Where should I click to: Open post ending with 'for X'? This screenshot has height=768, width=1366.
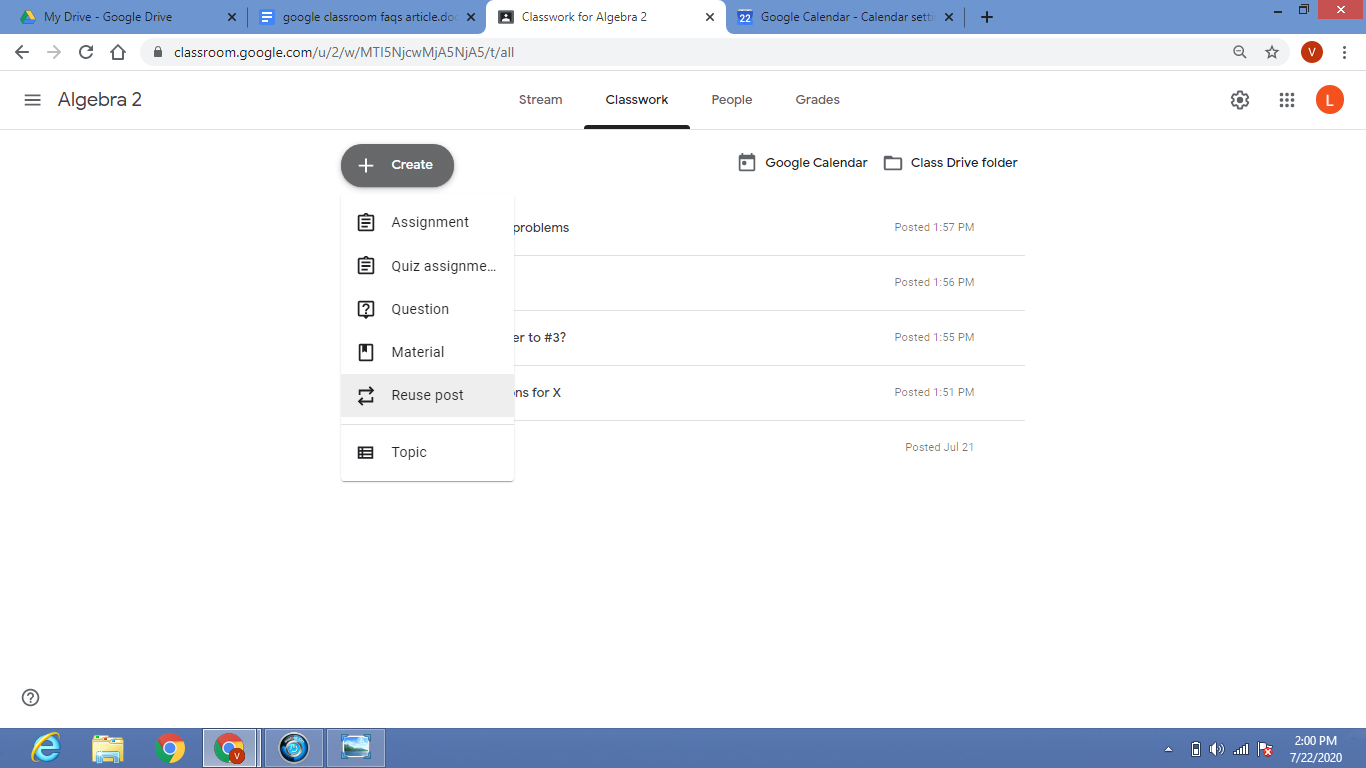tap(769, 393)
